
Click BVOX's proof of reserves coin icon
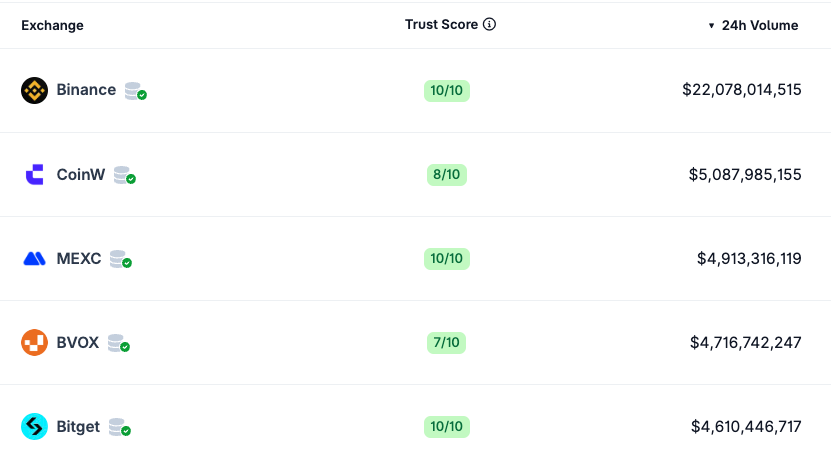[x=118, y=343]
